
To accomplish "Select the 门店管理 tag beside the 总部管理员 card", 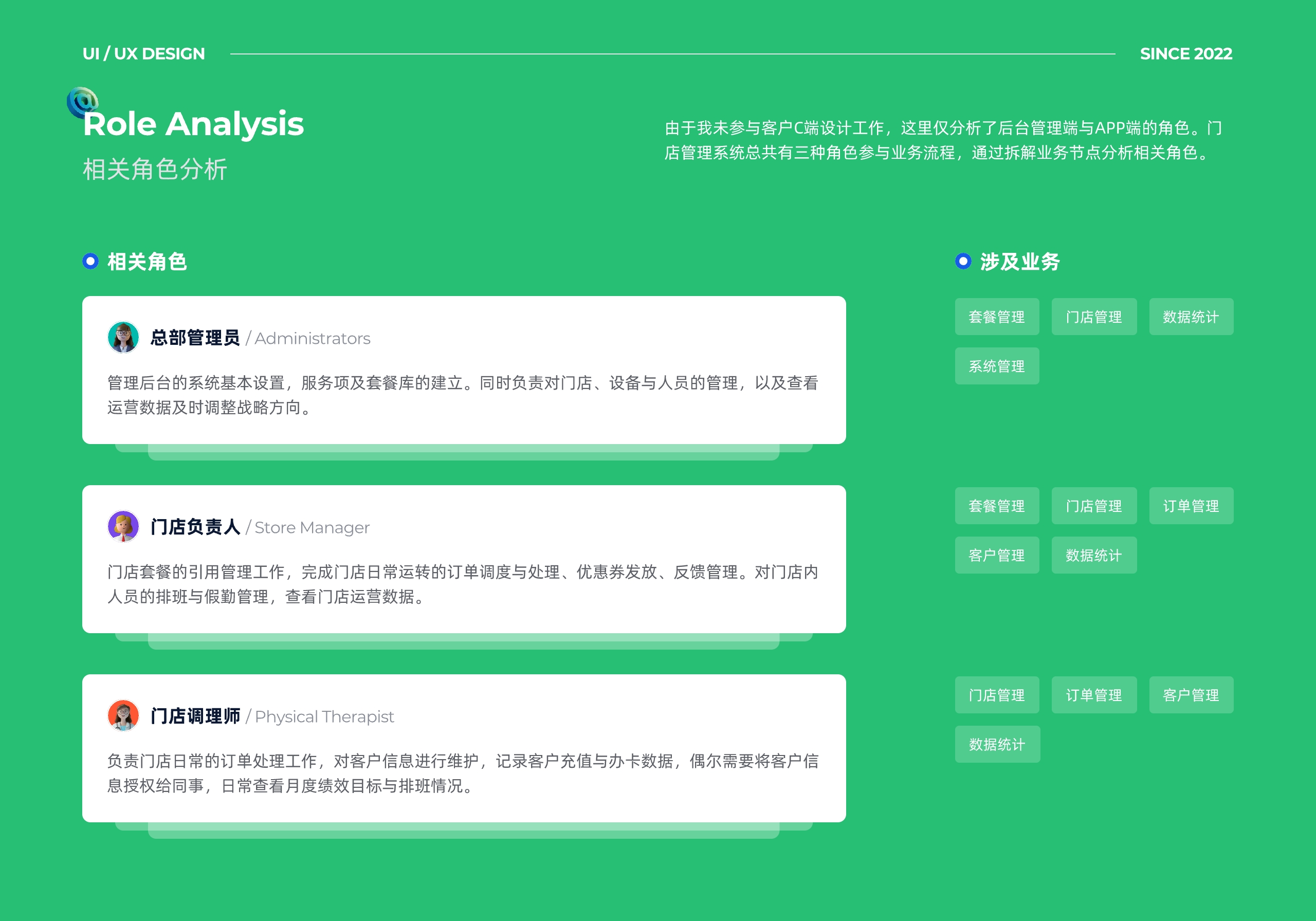I will (x=1093, y=317).
